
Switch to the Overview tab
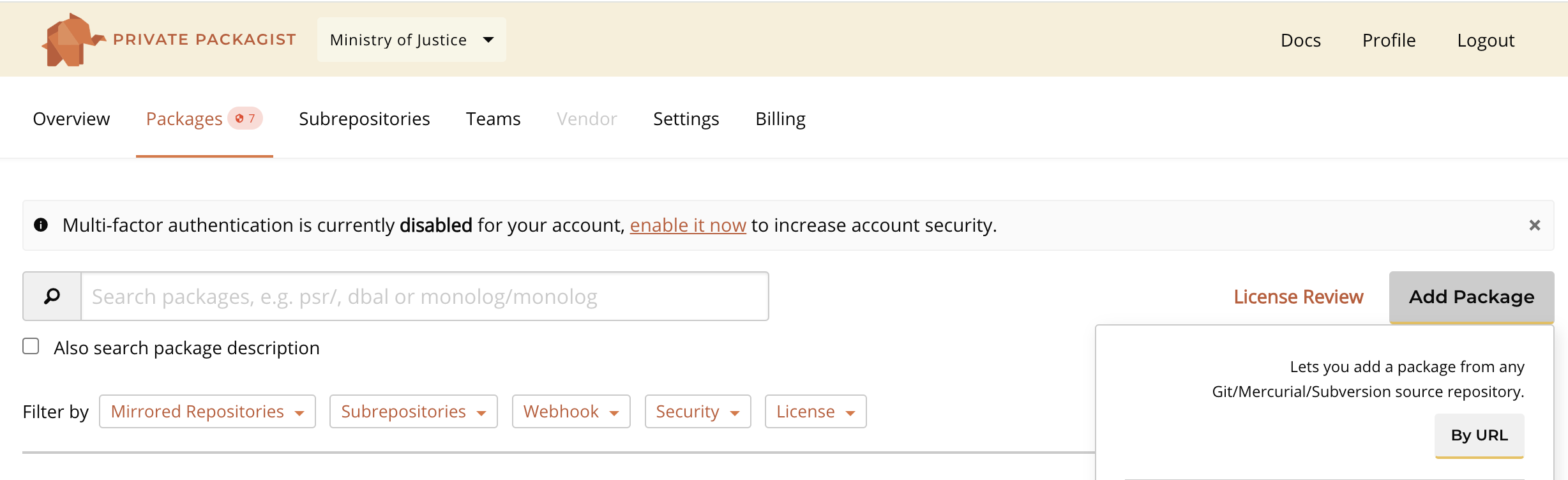point(72,119)
